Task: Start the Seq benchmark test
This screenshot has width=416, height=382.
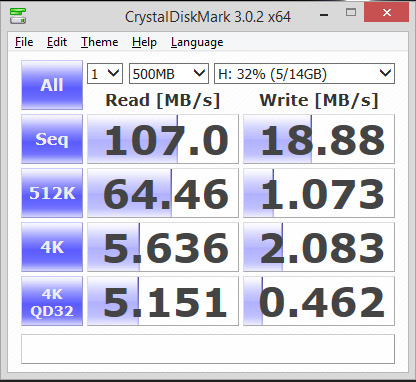Action: click(52, 139)
